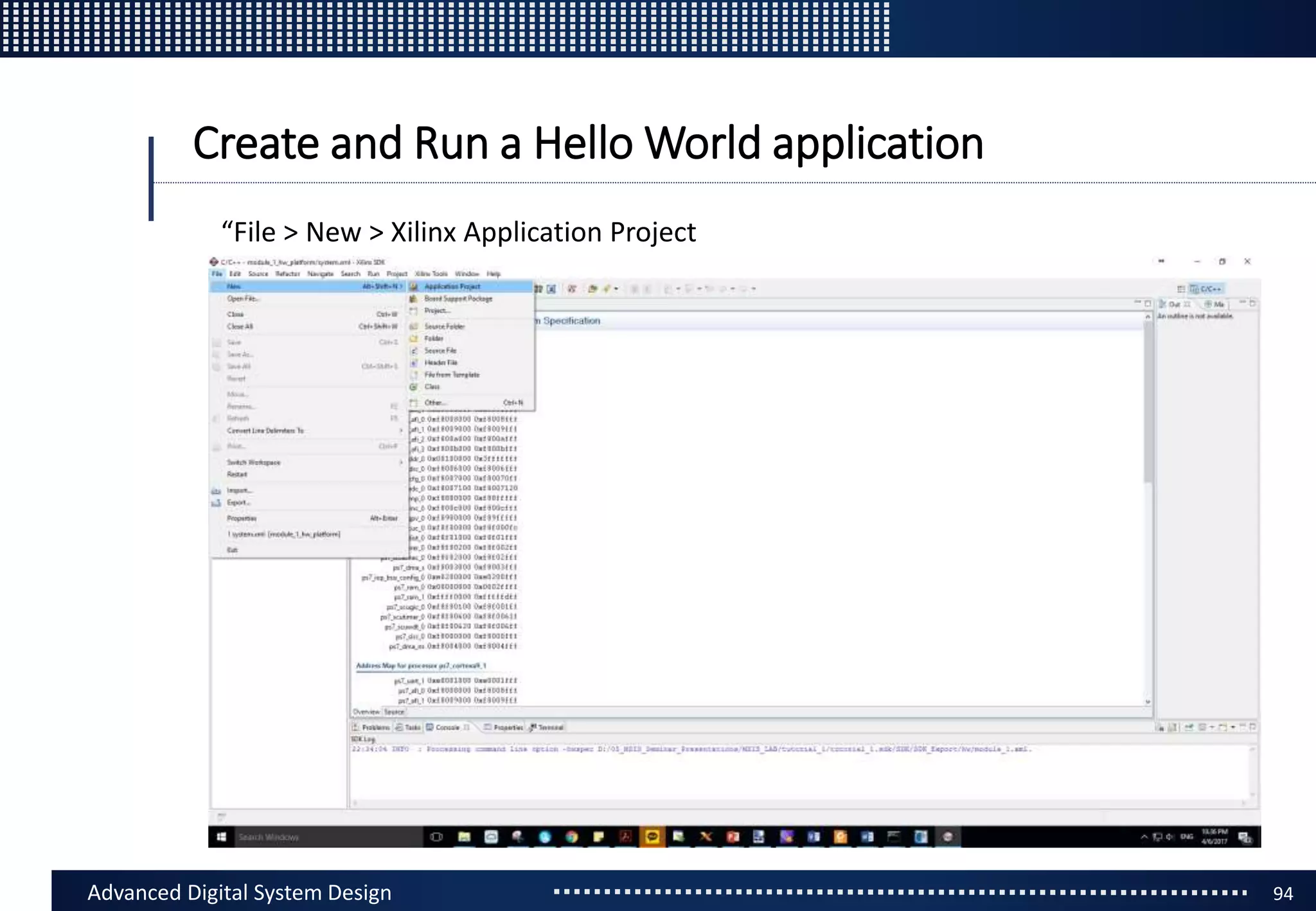Select Header File in New submenu
Viewport: 1316px width, 911px height.
pos(471,363)
